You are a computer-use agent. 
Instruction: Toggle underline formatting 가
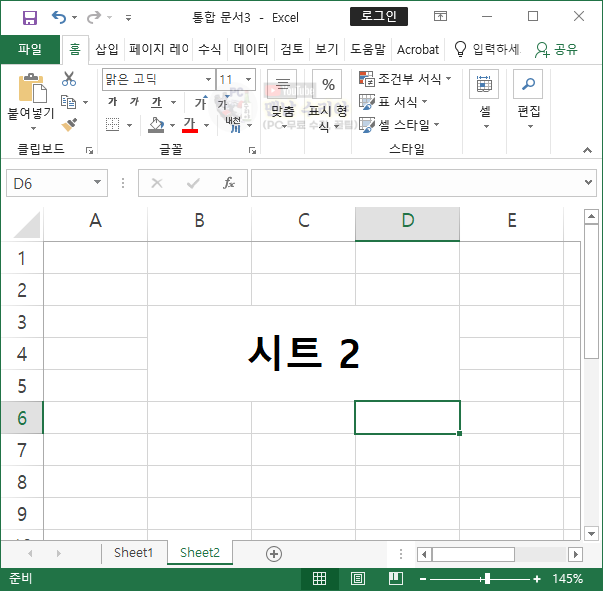point(157,102)
